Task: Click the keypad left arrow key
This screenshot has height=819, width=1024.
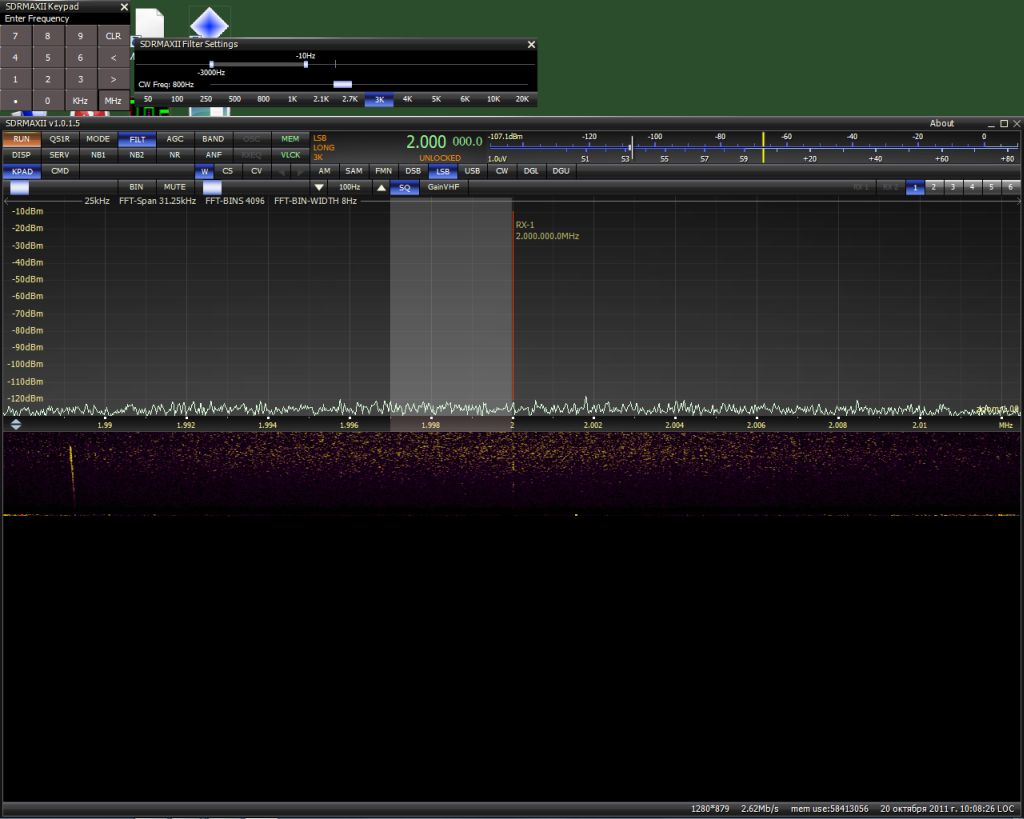Action: pyautogui.click(x=113, y=57)
